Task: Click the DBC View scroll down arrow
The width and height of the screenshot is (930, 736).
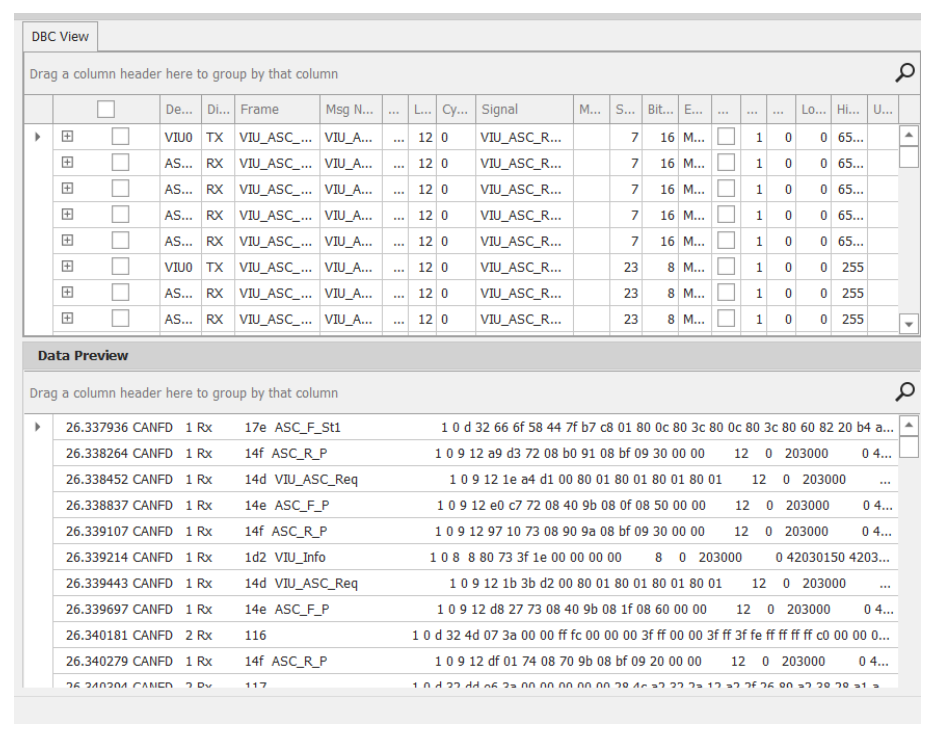Action: tap(909, 324)
